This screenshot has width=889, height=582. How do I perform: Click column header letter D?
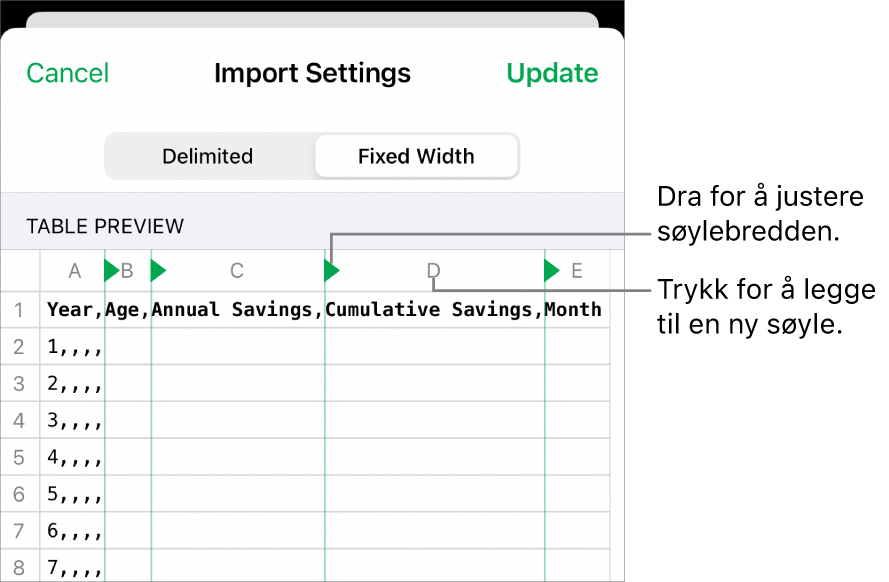pyautogui.click(x=432, y=270)
